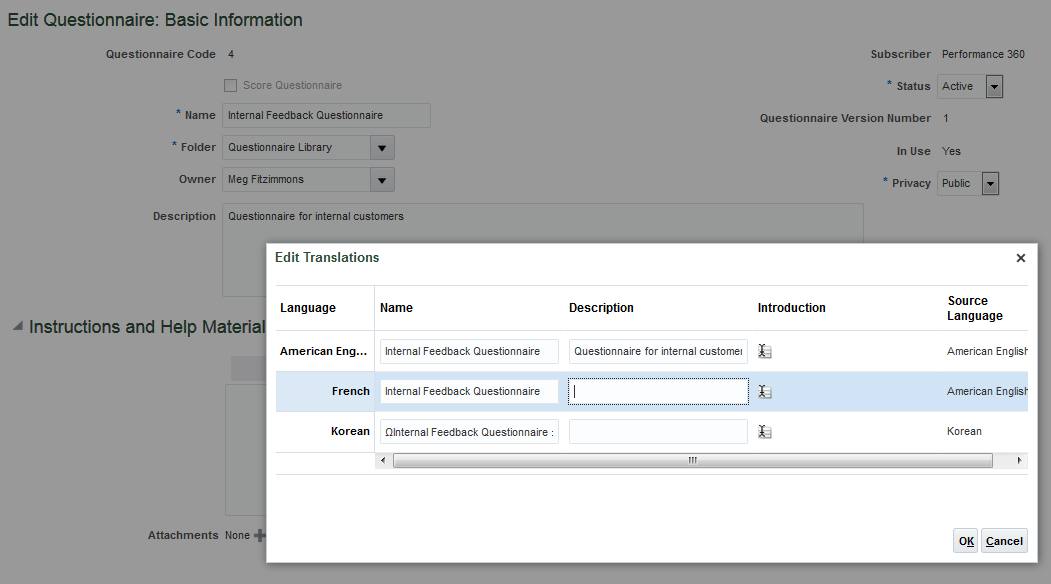1051x584 pixels.
Task: Add an attachment with the plus icon
Action: (260, 536)
